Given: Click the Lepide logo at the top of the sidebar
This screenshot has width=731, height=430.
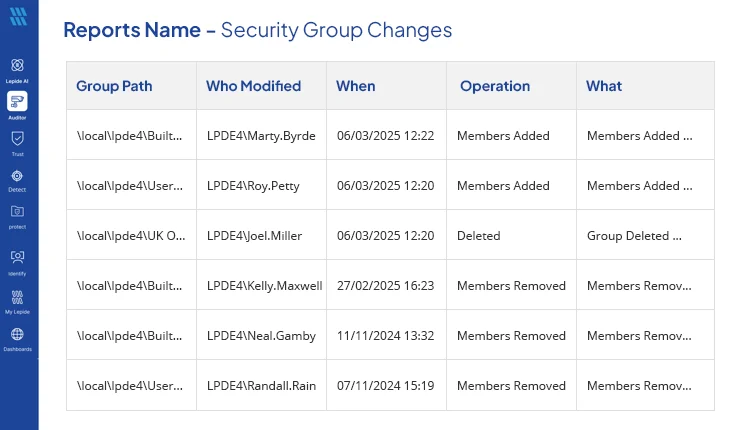Looking at the screenshot, I should click(18, 16).
